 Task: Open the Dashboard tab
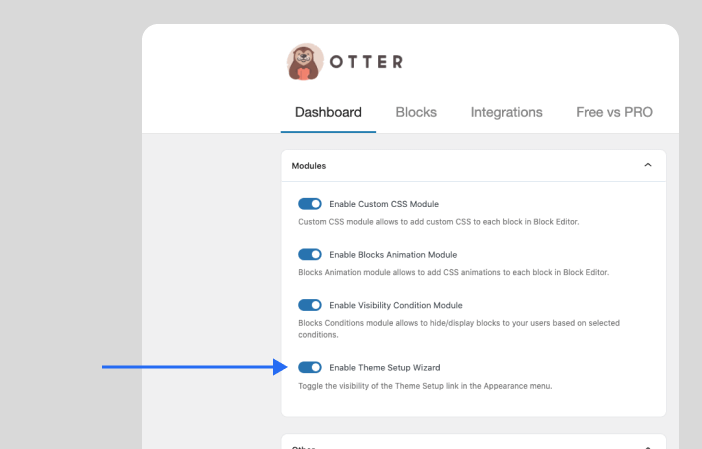328,112
